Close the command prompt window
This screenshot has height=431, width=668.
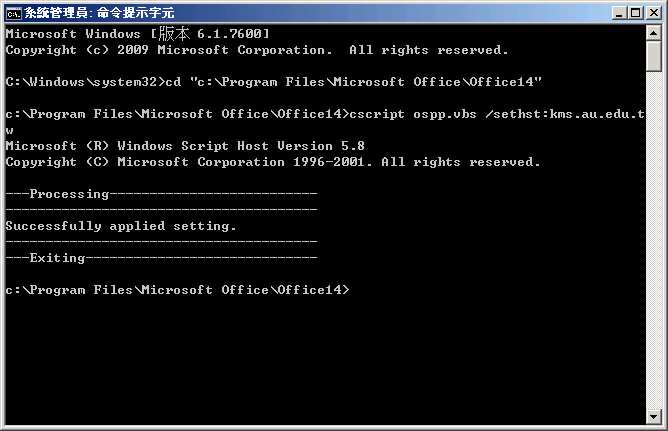click(x=654, y=13)
